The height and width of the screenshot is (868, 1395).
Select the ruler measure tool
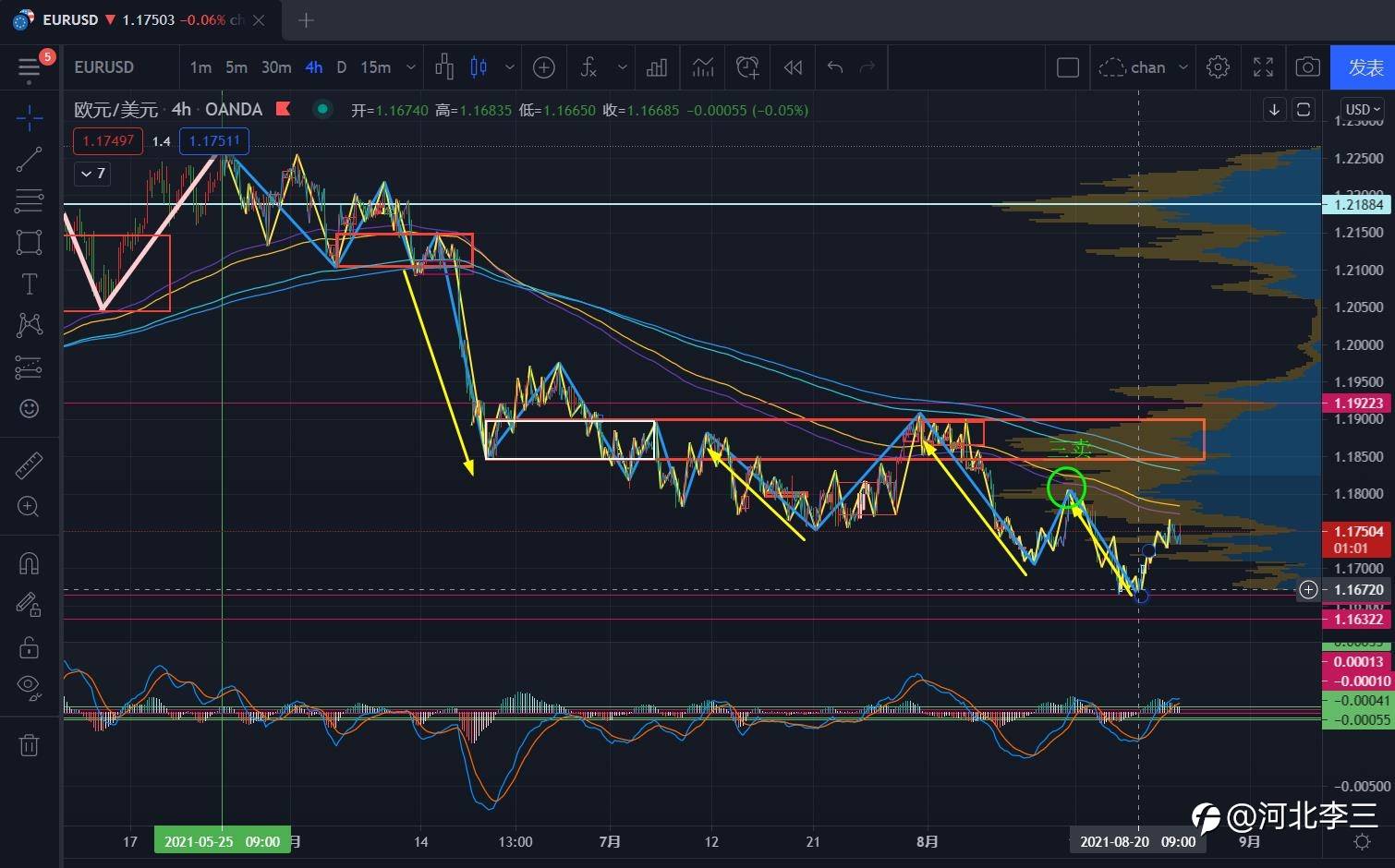click(29, 465)
